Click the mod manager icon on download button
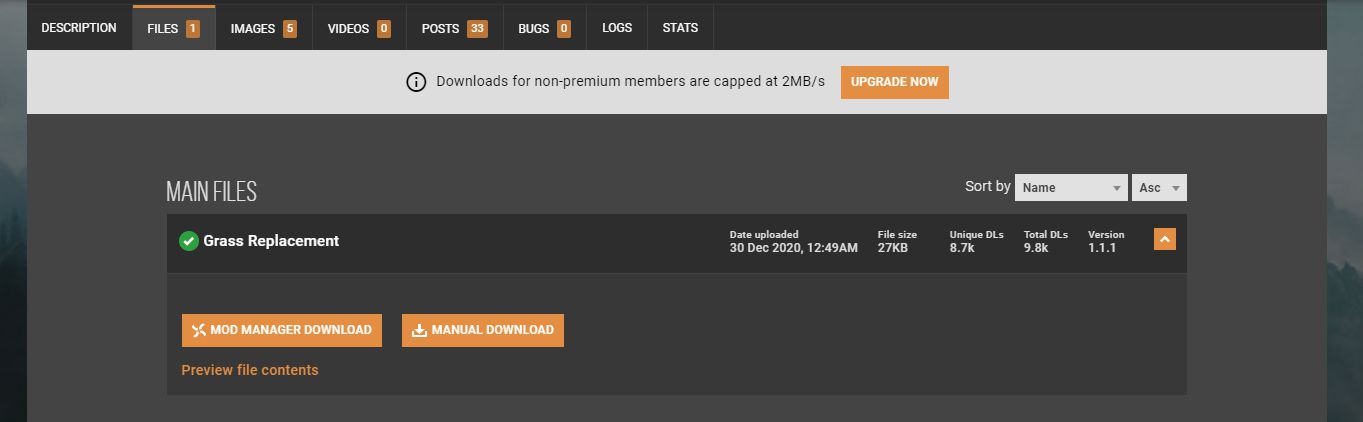The width and height of the screenshot is (1363, 422). pos(199,330)
